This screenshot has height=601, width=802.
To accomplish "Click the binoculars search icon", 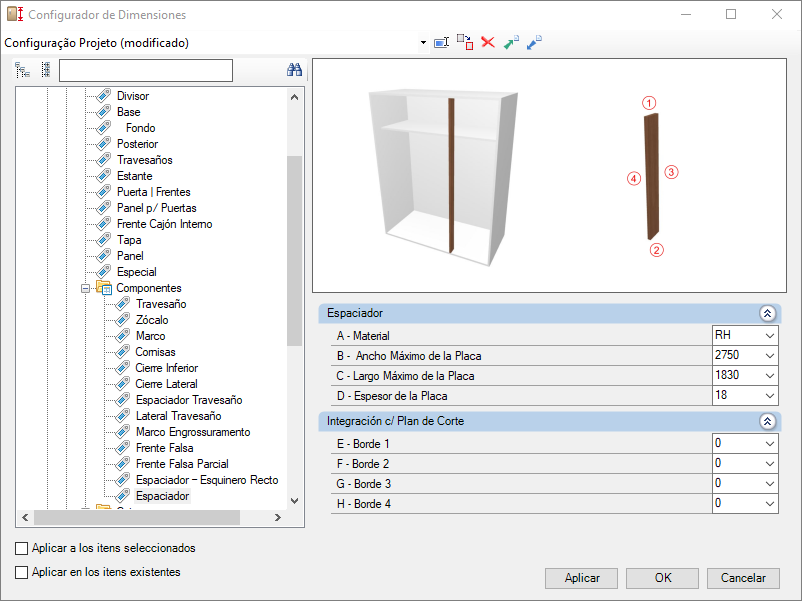I will point(294,70).
